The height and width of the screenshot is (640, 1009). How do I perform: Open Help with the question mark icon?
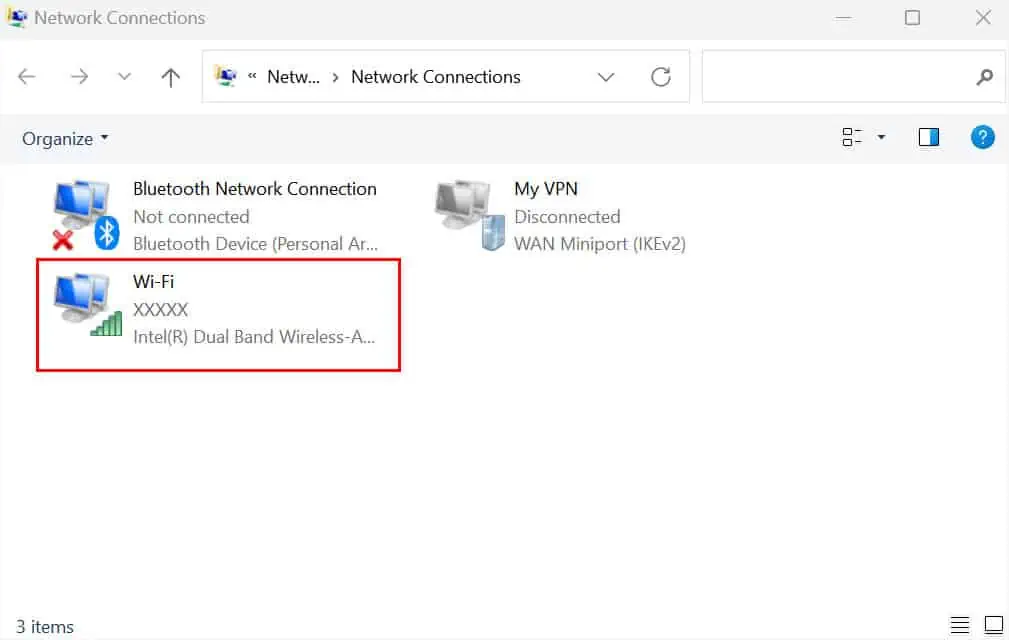pos(983,137)
